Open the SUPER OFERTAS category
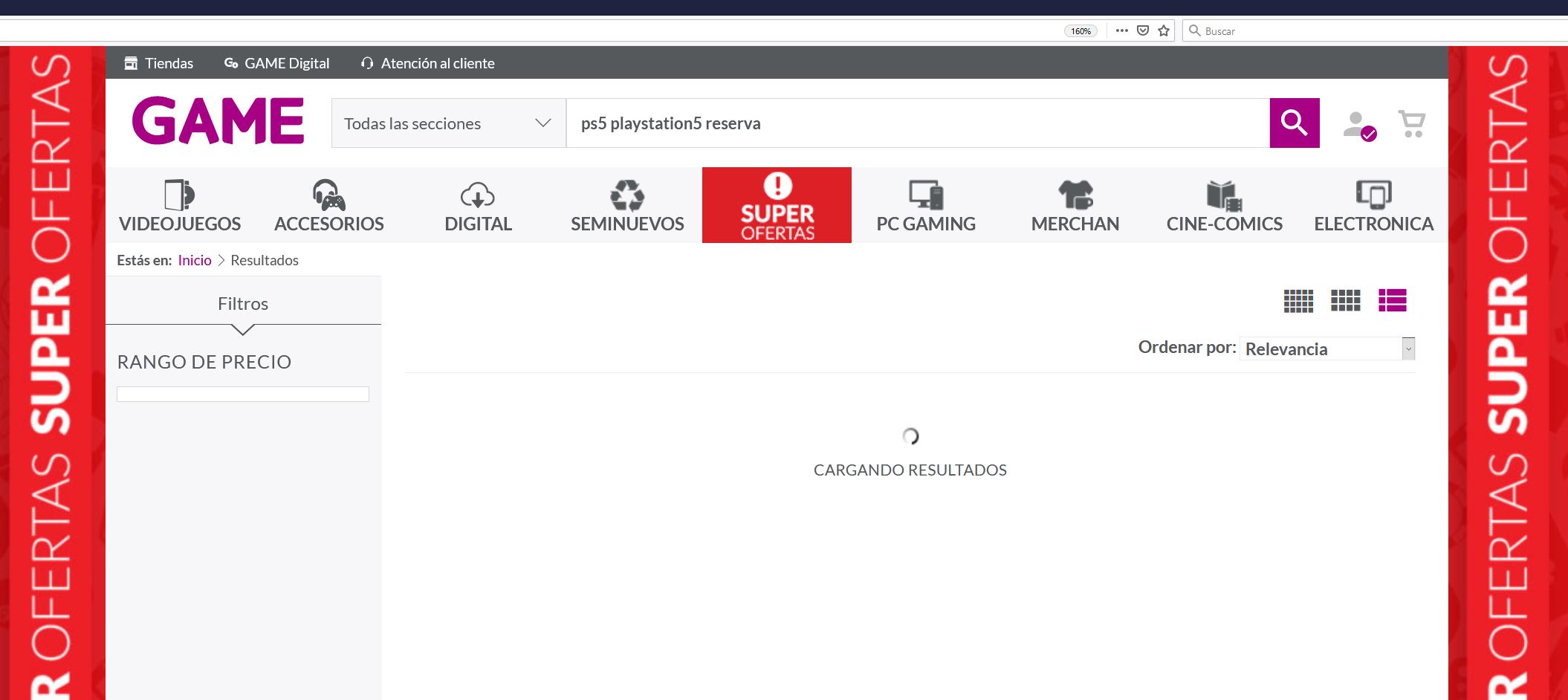This screenshot has width=1568, height=700. tap(777, 205)
